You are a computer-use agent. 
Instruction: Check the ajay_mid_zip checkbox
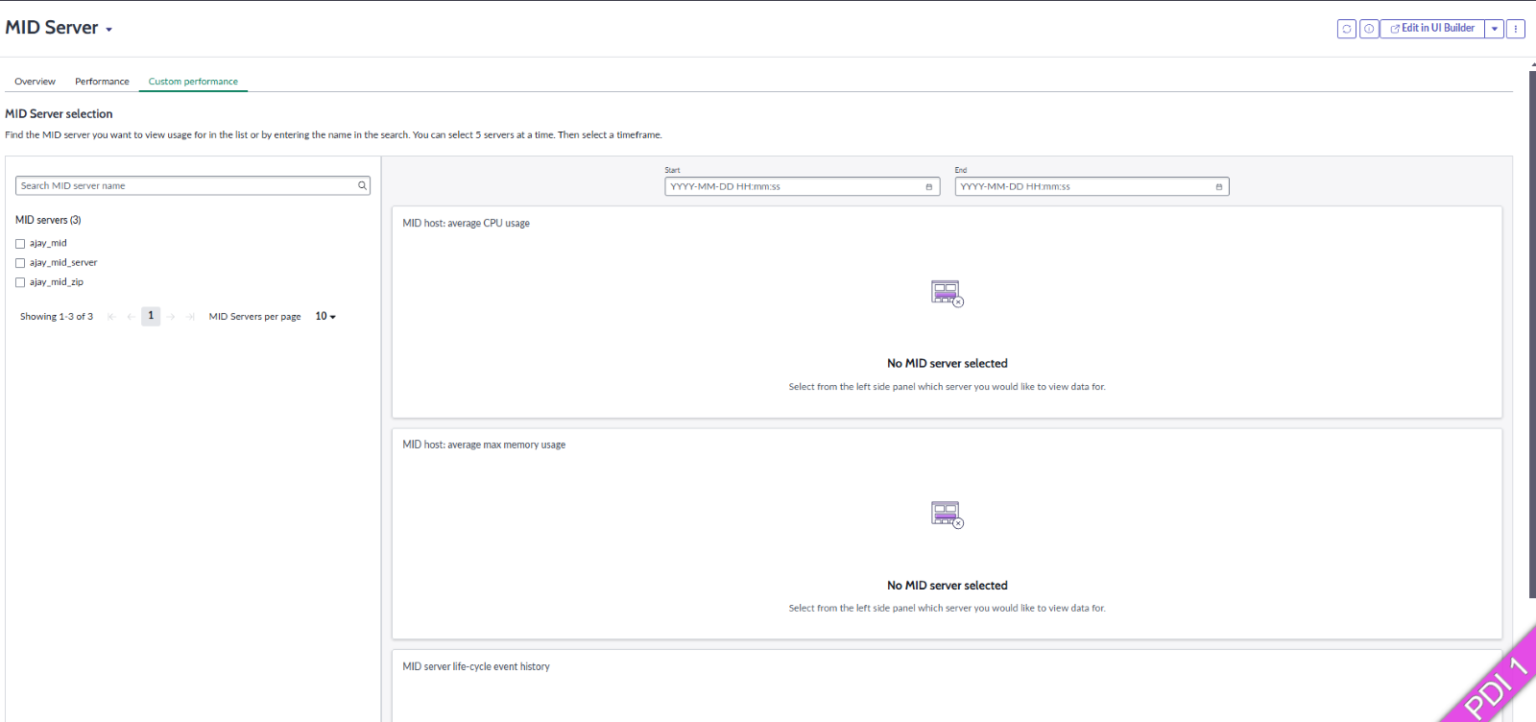[x=20, y=282]
